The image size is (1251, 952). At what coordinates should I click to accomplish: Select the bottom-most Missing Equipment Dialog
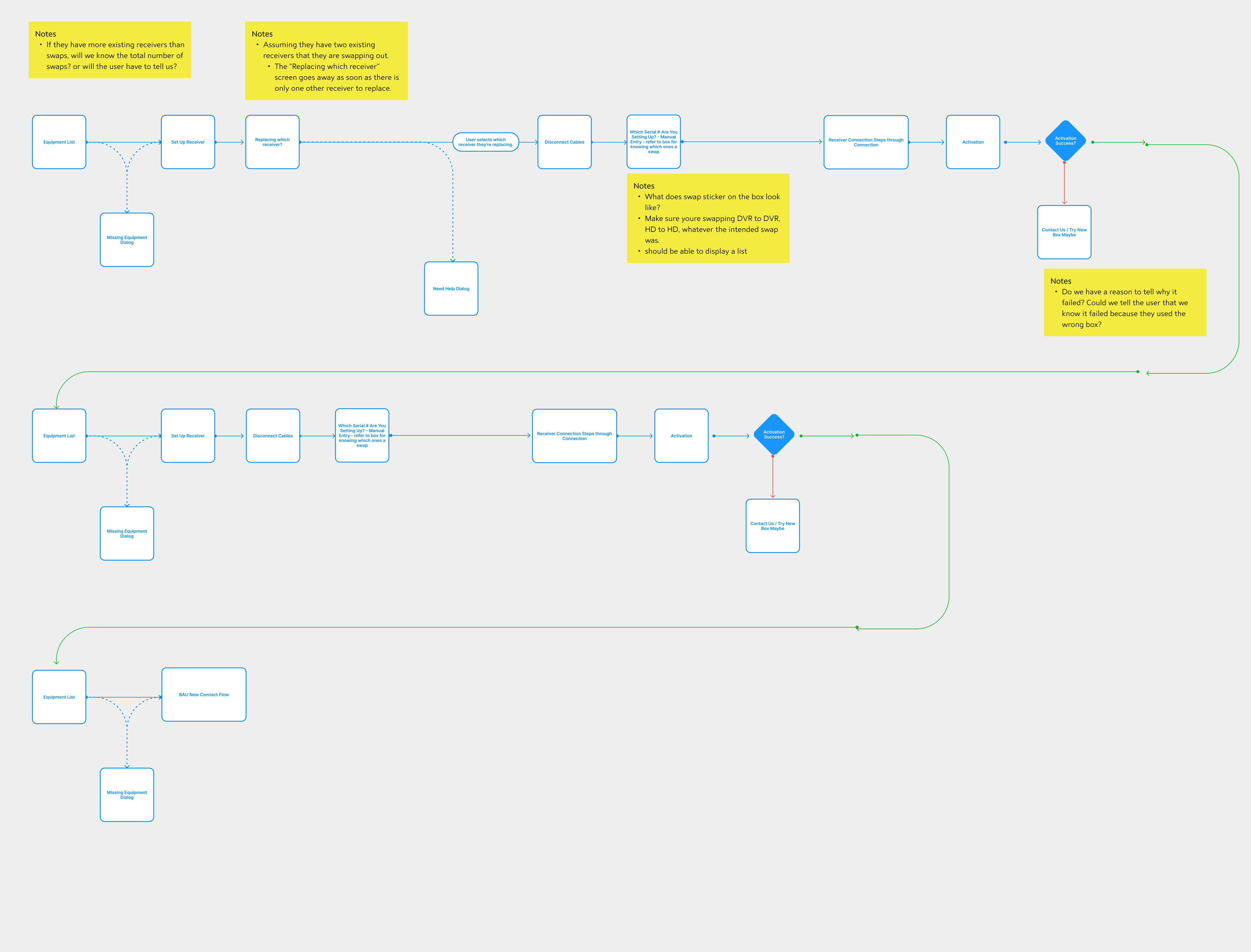127,795
